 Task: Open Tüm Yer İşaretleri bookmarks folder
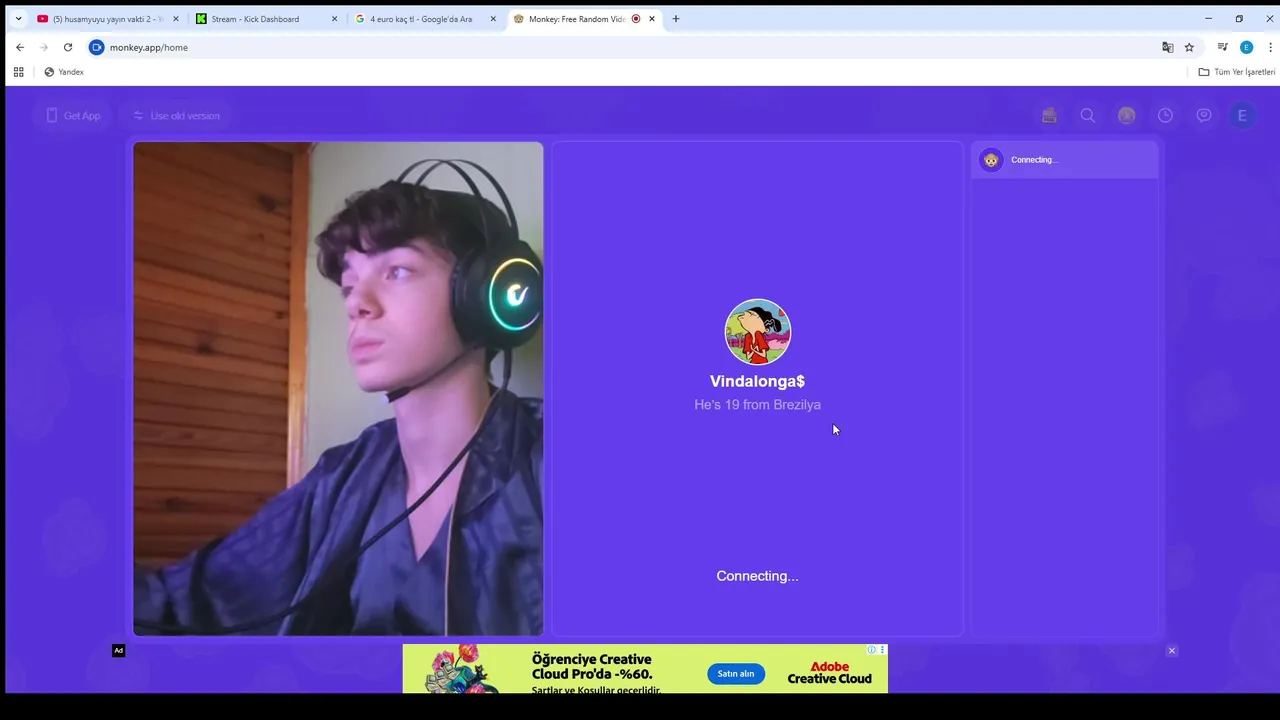[1237, 72]
